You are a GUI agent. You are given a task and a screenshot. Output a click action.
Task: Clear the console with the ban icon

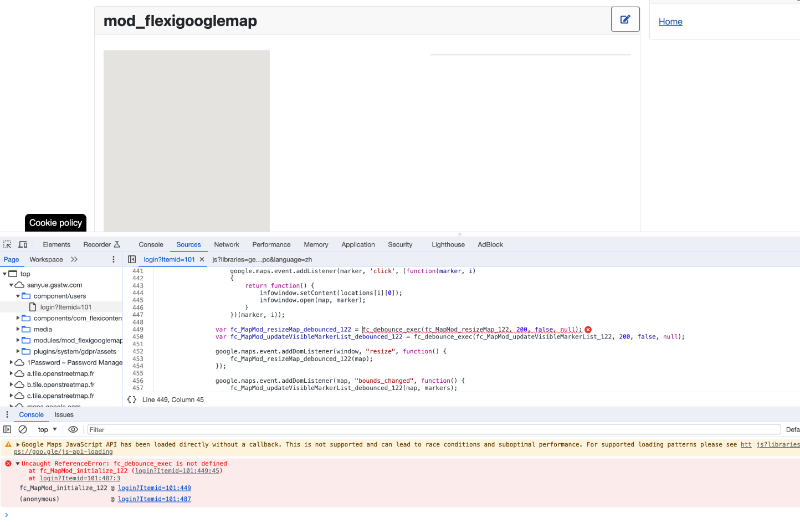(x=22, y=430)
